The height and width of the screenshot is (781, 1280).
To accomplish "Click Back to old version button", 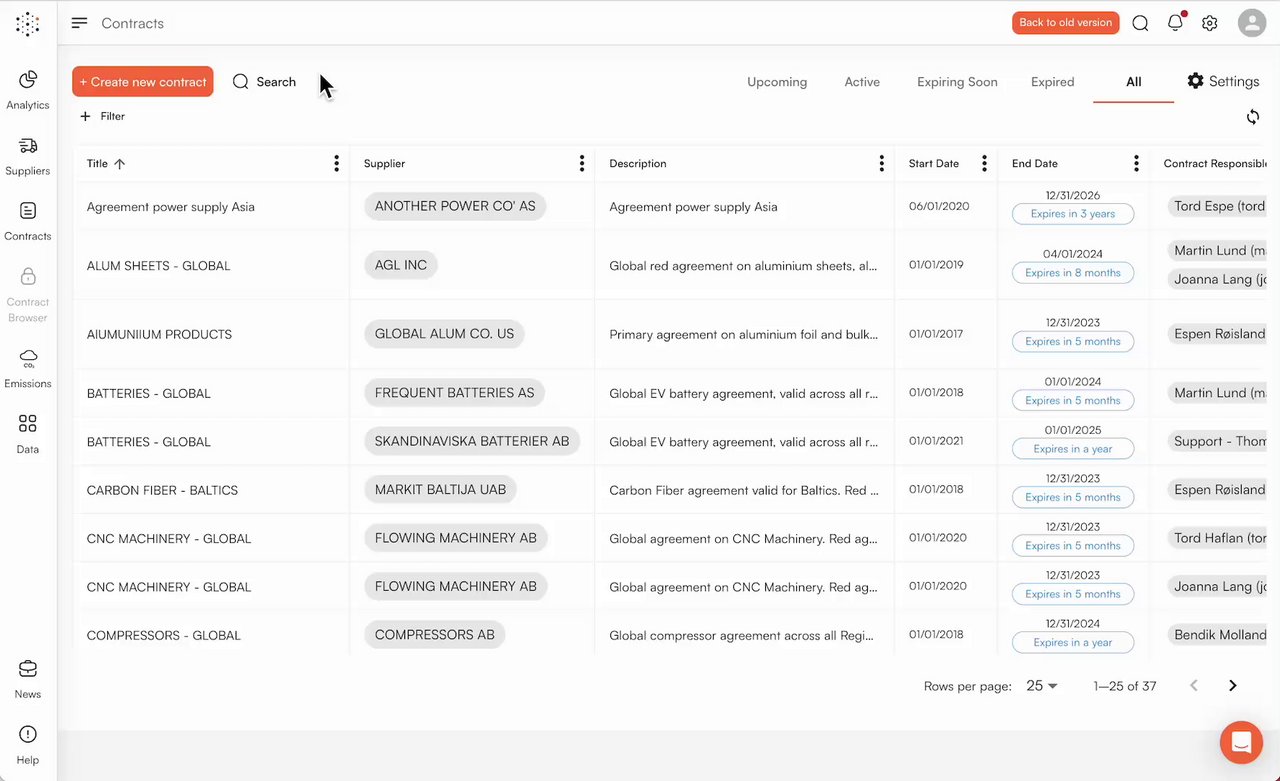I will (x=1065, y=23).
